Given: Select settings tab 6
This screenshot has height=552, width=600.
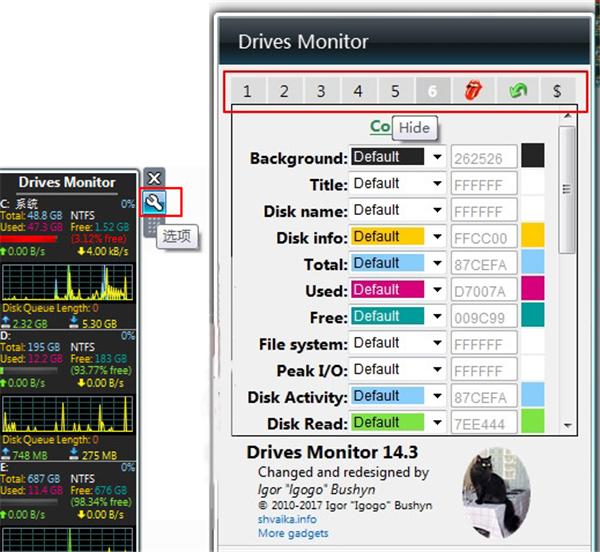Looking at the screenshot, I should (x=432, y=91).
